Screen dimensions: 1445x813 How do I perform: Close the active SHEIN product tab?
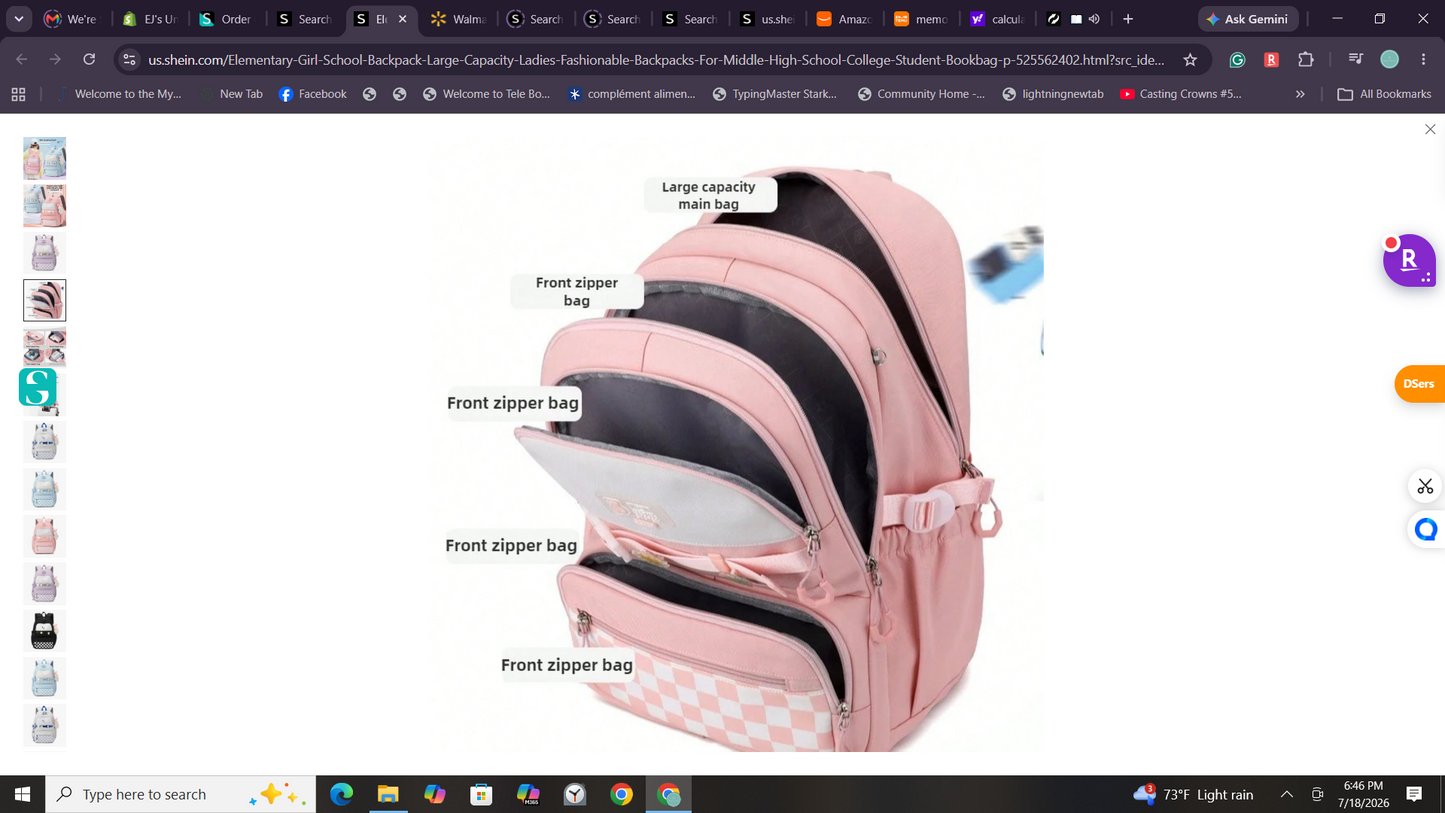(x=403, y=19)
